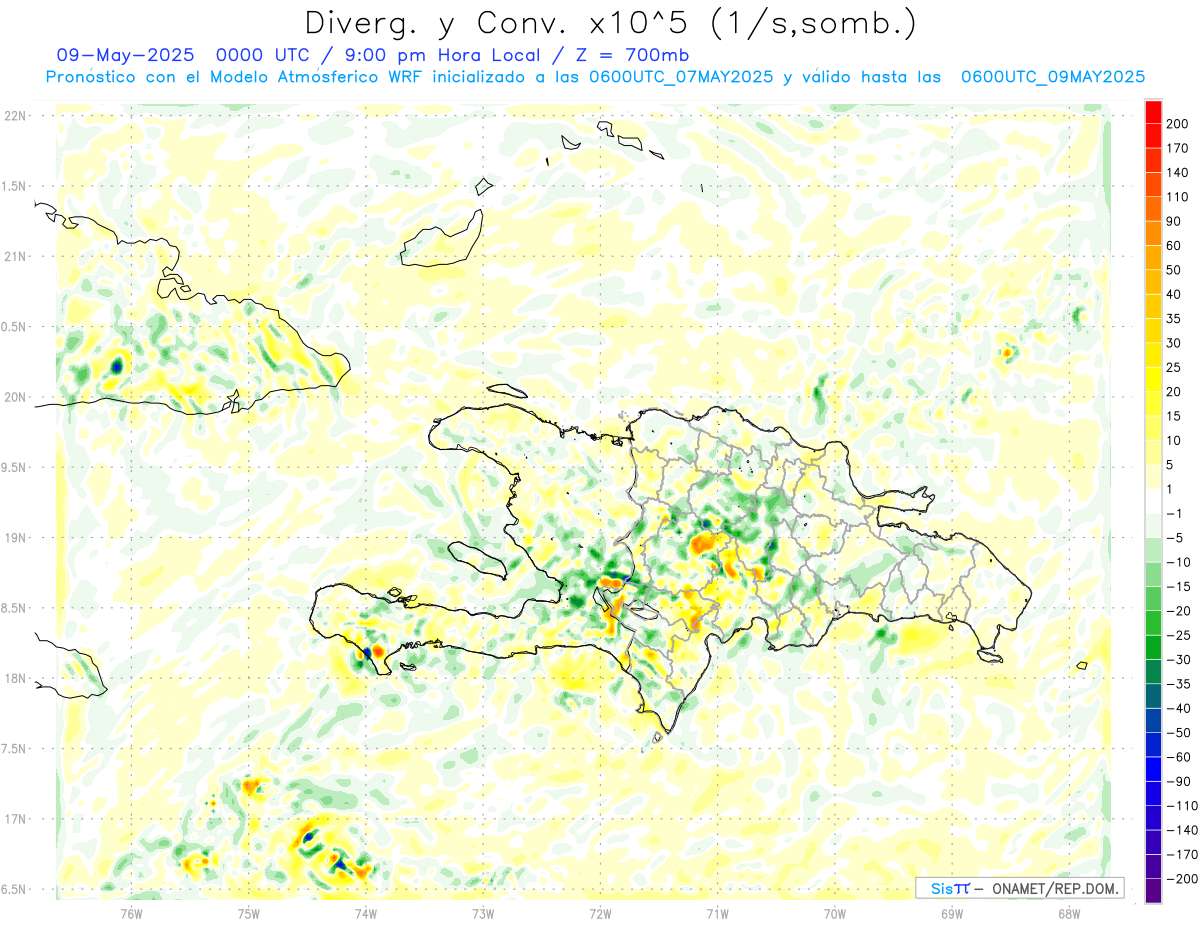Image resolution: width=1200 pixels, height=927 pixels.
Task: Click the white swatch between 1 and -1
Action: [x=1153, y=501]
